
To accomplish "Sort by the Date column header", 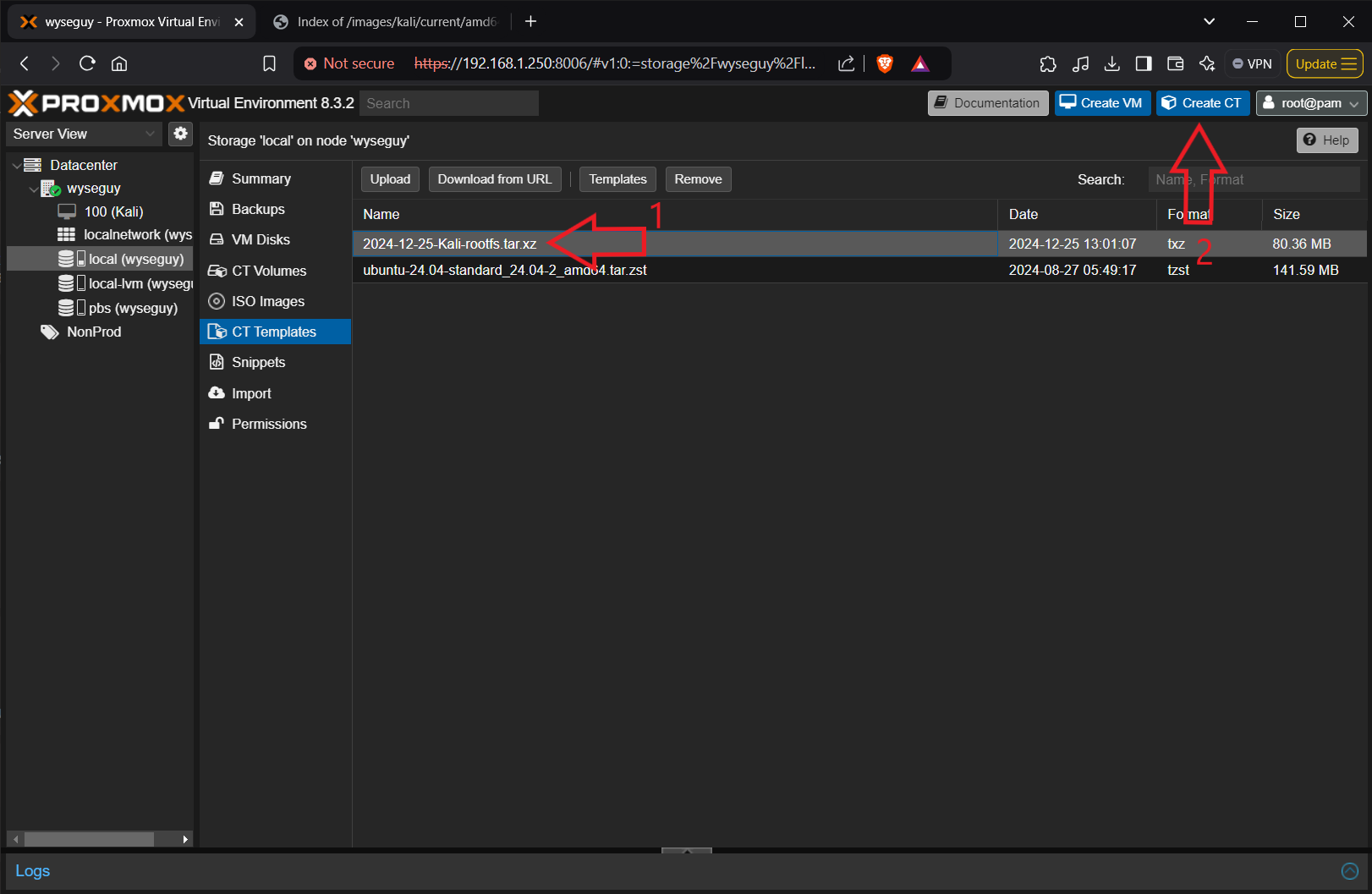I will tap(1077, 214).
